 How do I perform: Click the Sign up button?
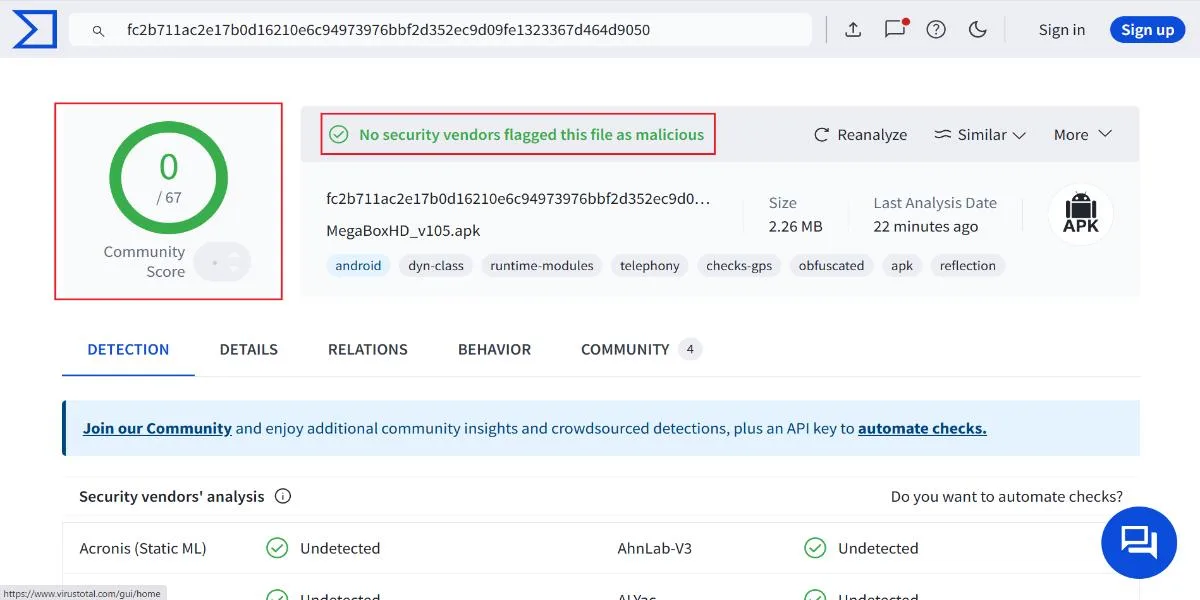click(x=1147, y=30)
